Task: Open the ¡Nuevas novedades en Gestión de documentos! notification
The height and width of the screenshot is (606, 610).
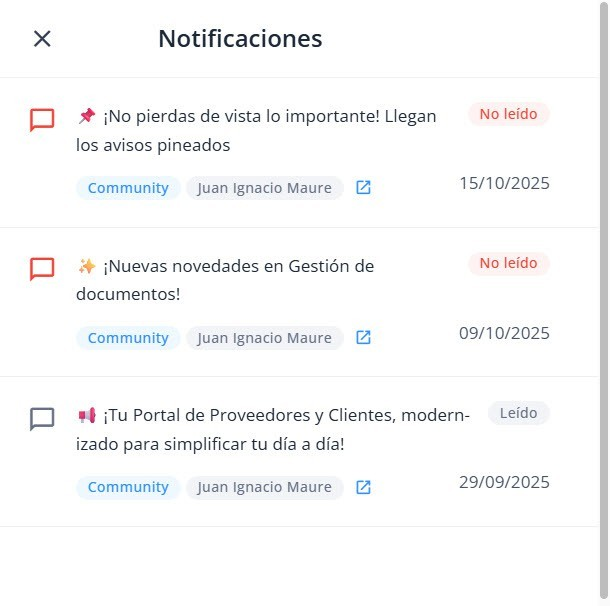Action: [x=225, y=280]
